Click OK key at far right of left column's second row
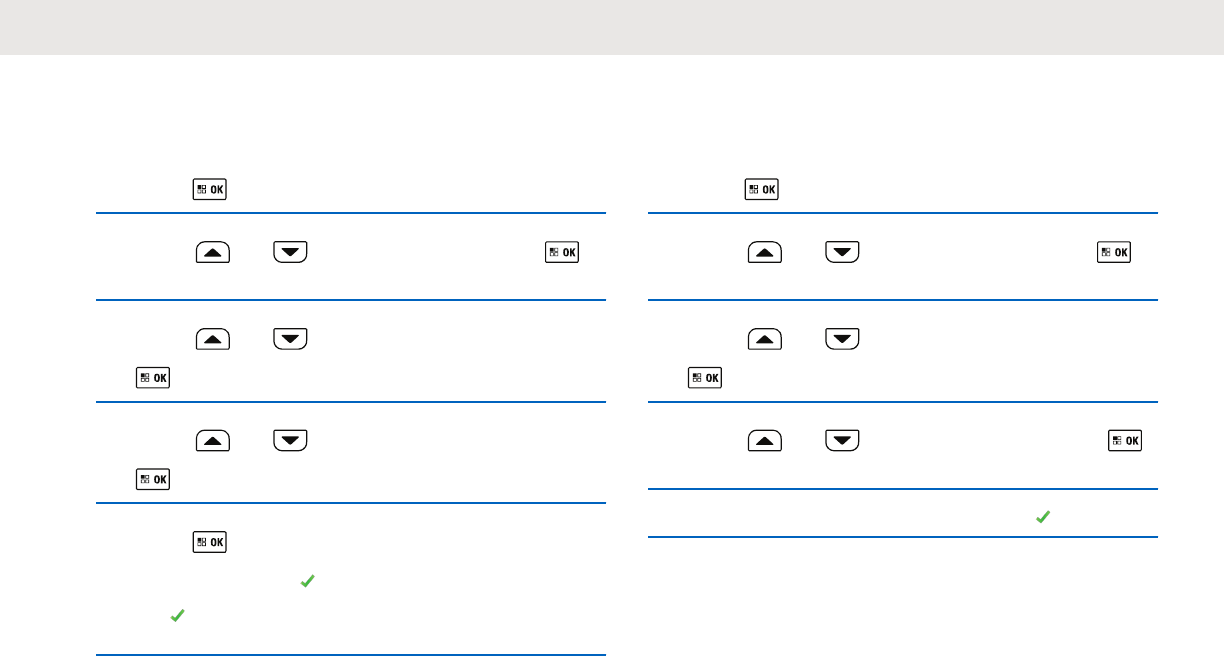 coord(562,253)
